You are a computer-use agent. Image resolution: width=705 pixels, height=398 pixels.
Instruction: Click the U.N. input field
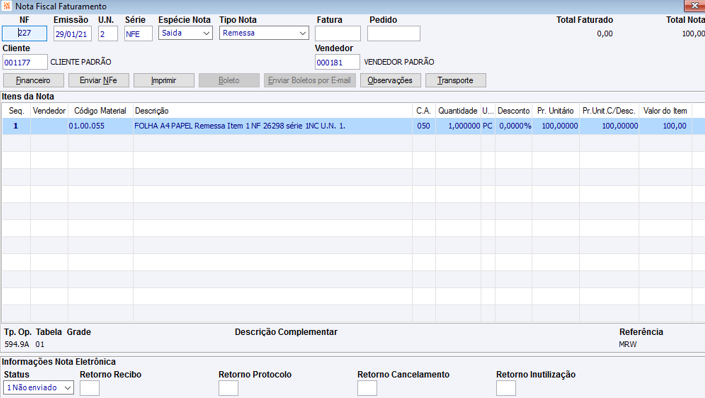[x=108, y=34]
